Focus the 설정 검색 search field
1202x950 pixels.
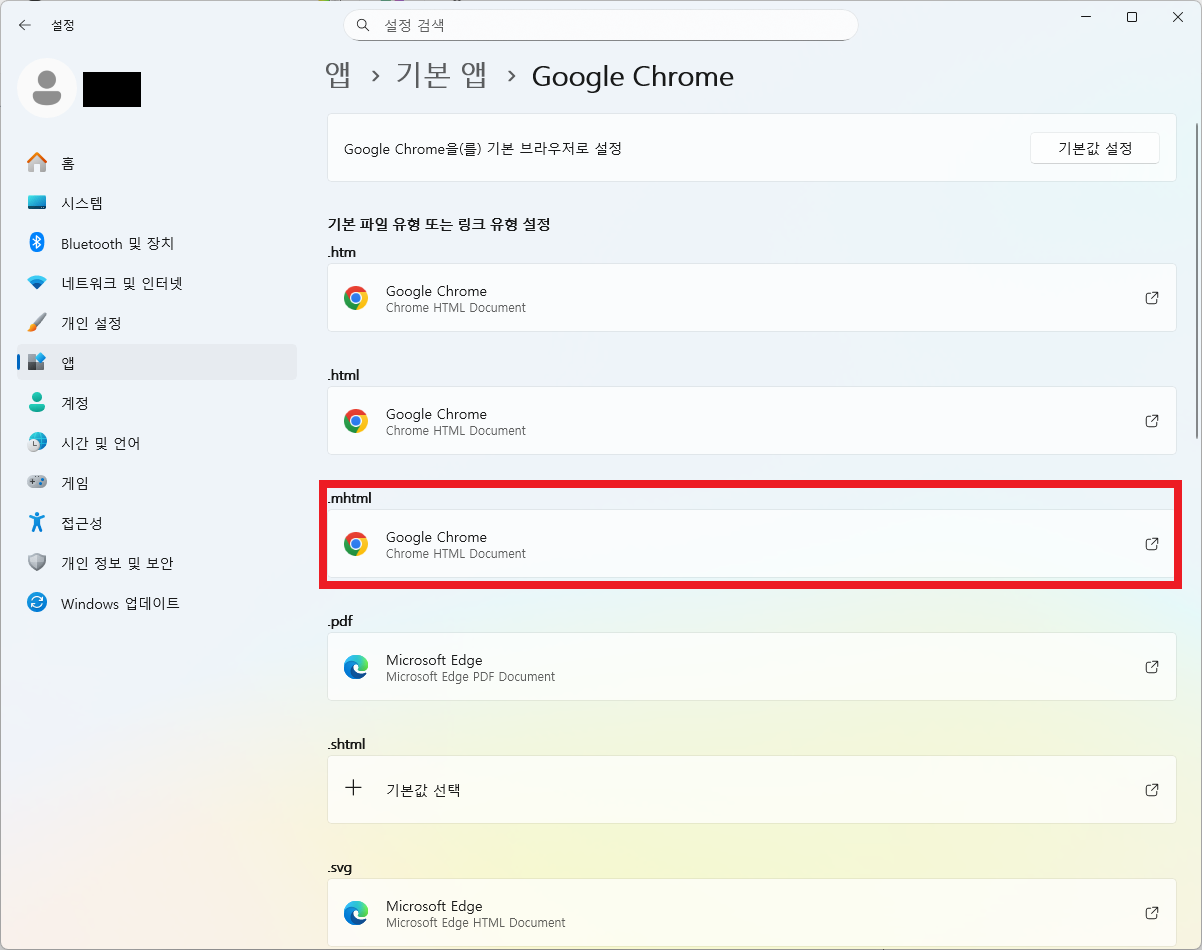click(x=601, y=25)
